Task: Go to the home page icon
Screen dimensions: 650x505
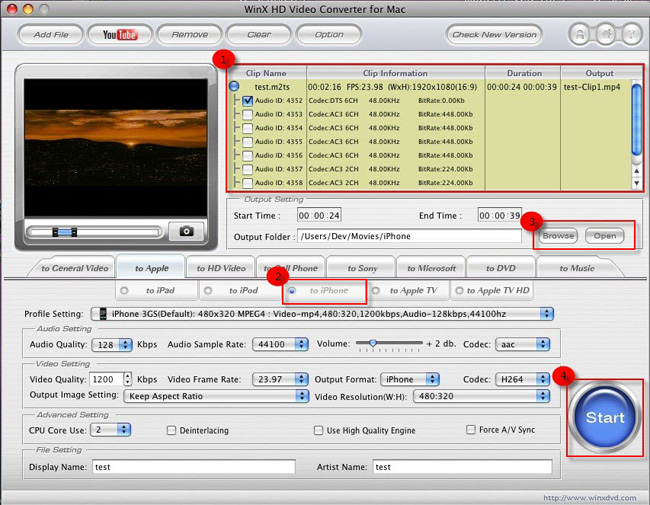Action: click(606, 34)
